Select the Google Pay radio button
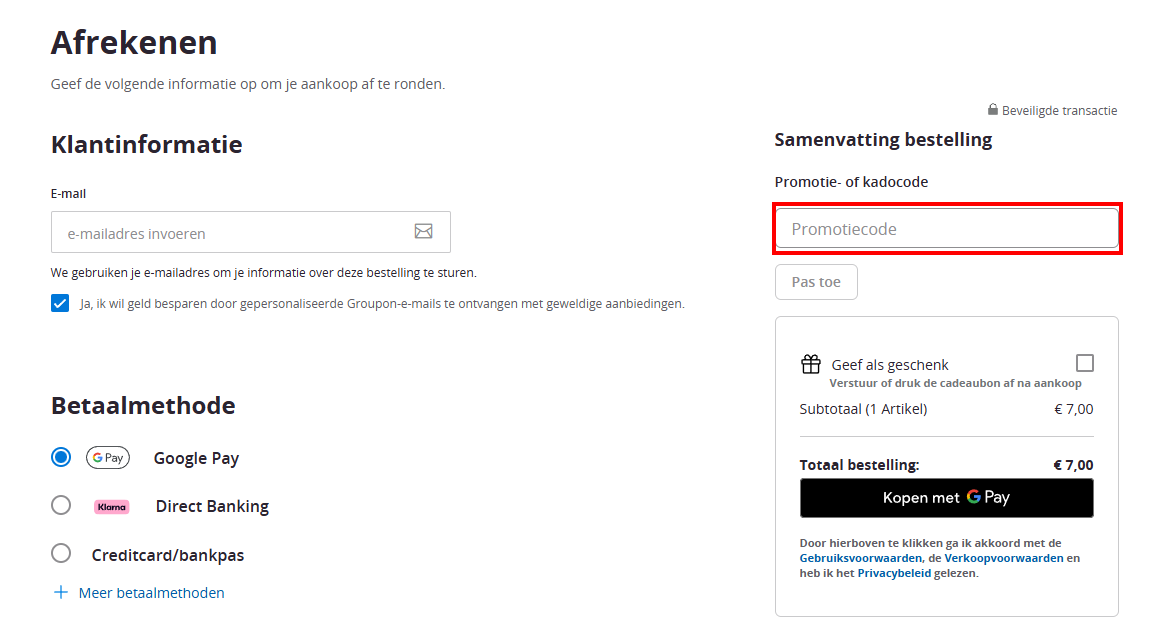 [61, 457]
